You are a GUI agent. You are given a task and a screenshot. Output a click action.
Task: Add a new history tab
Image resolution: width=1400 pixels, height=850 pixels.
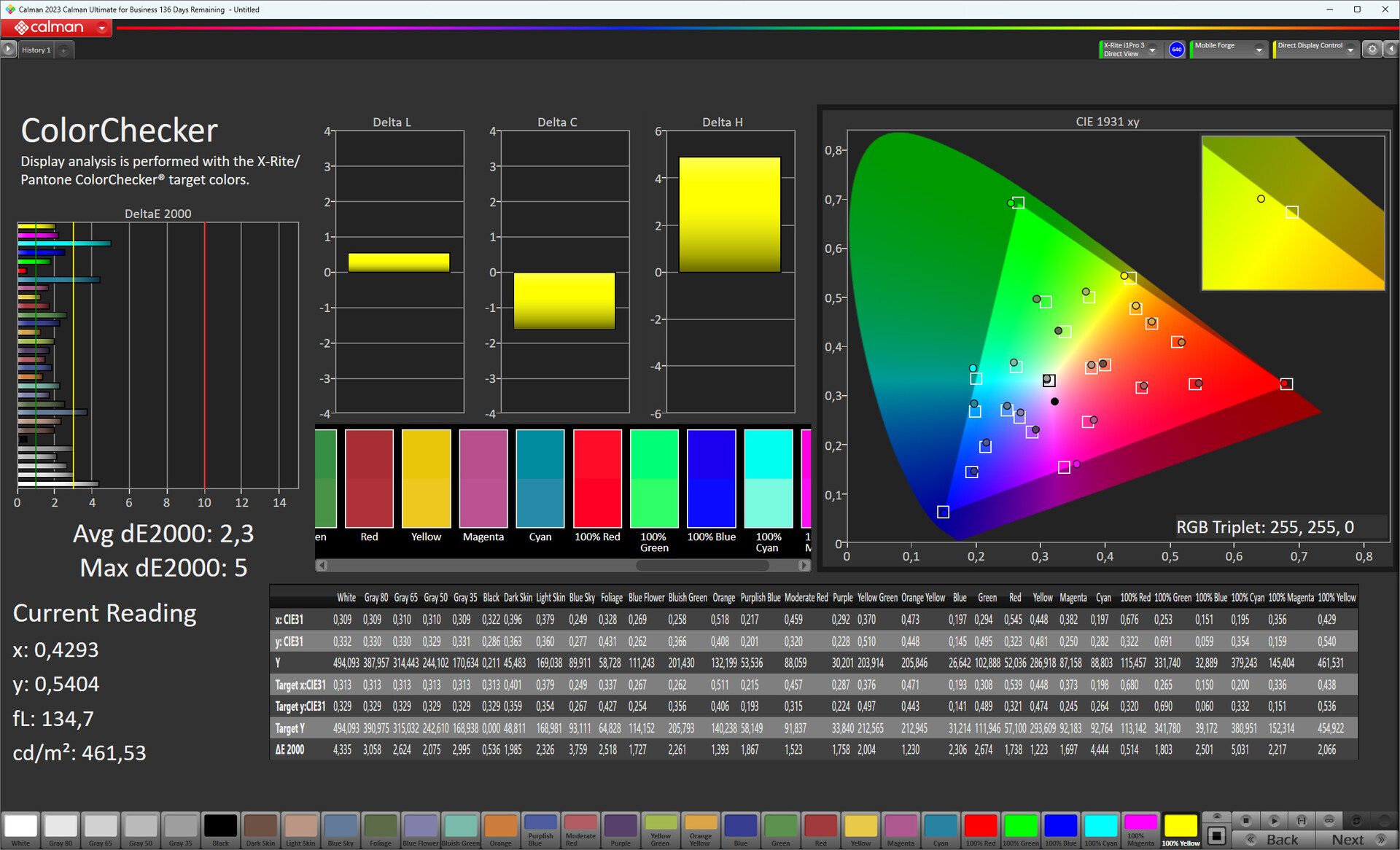tap(64, 50)
